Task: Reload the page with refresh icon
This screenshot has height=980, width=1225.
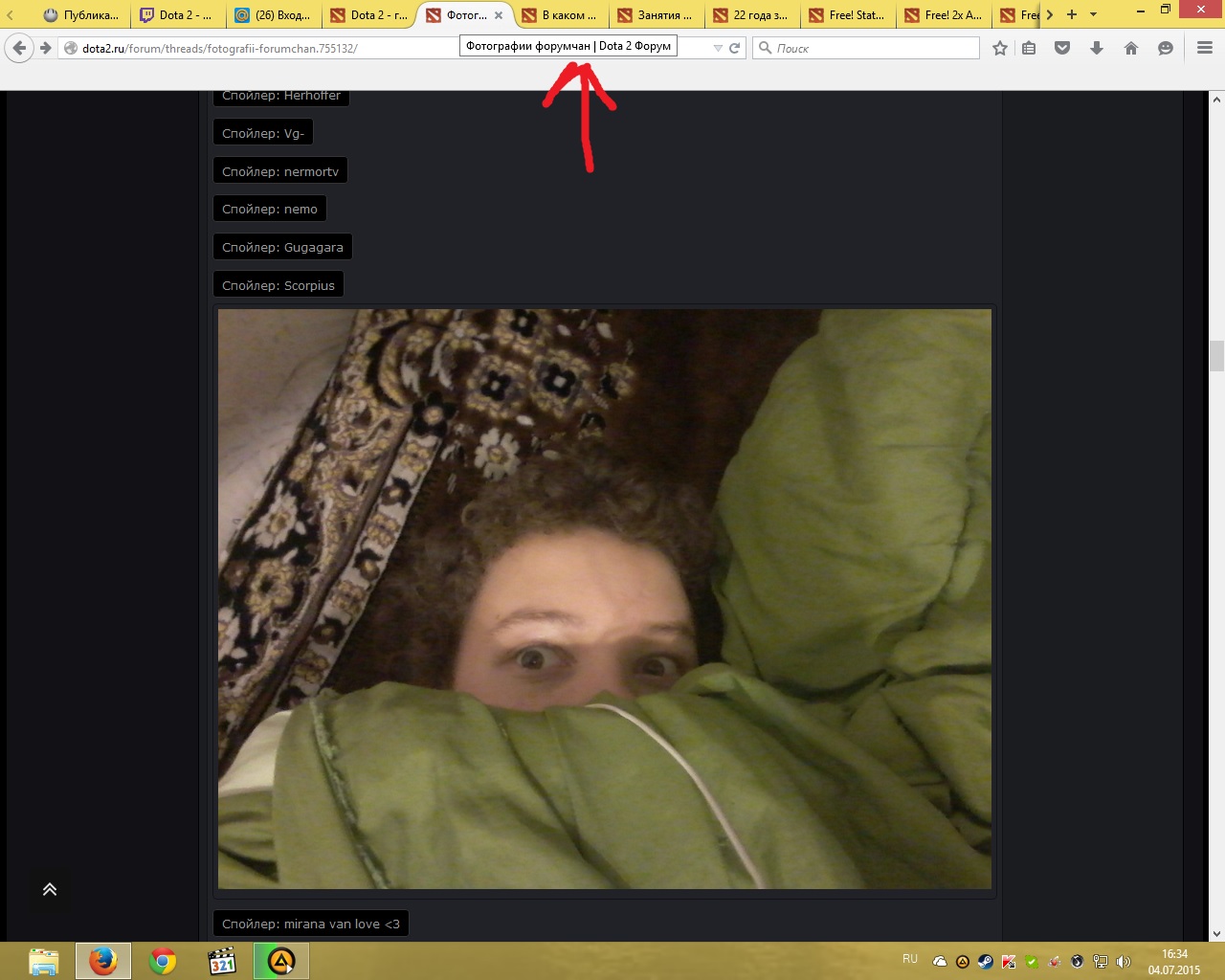Action: click(735, 48)
